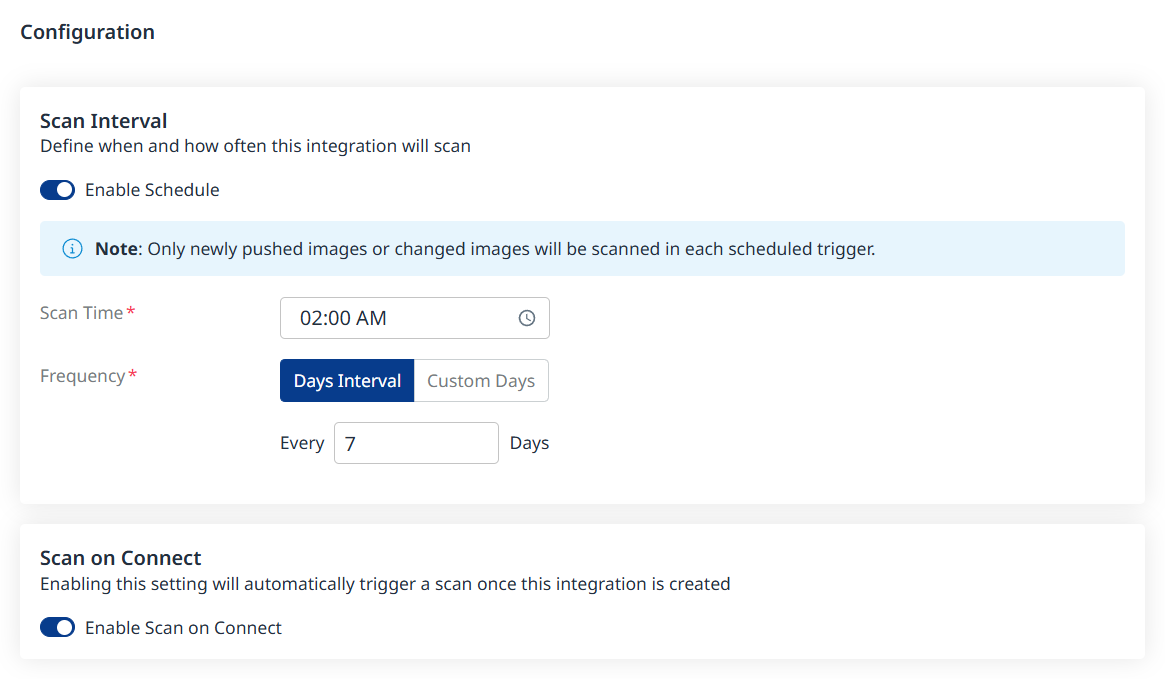Click the Enable Scan on Connect label
Screen dimensions: 1165x679
click(x=183, y=628)
